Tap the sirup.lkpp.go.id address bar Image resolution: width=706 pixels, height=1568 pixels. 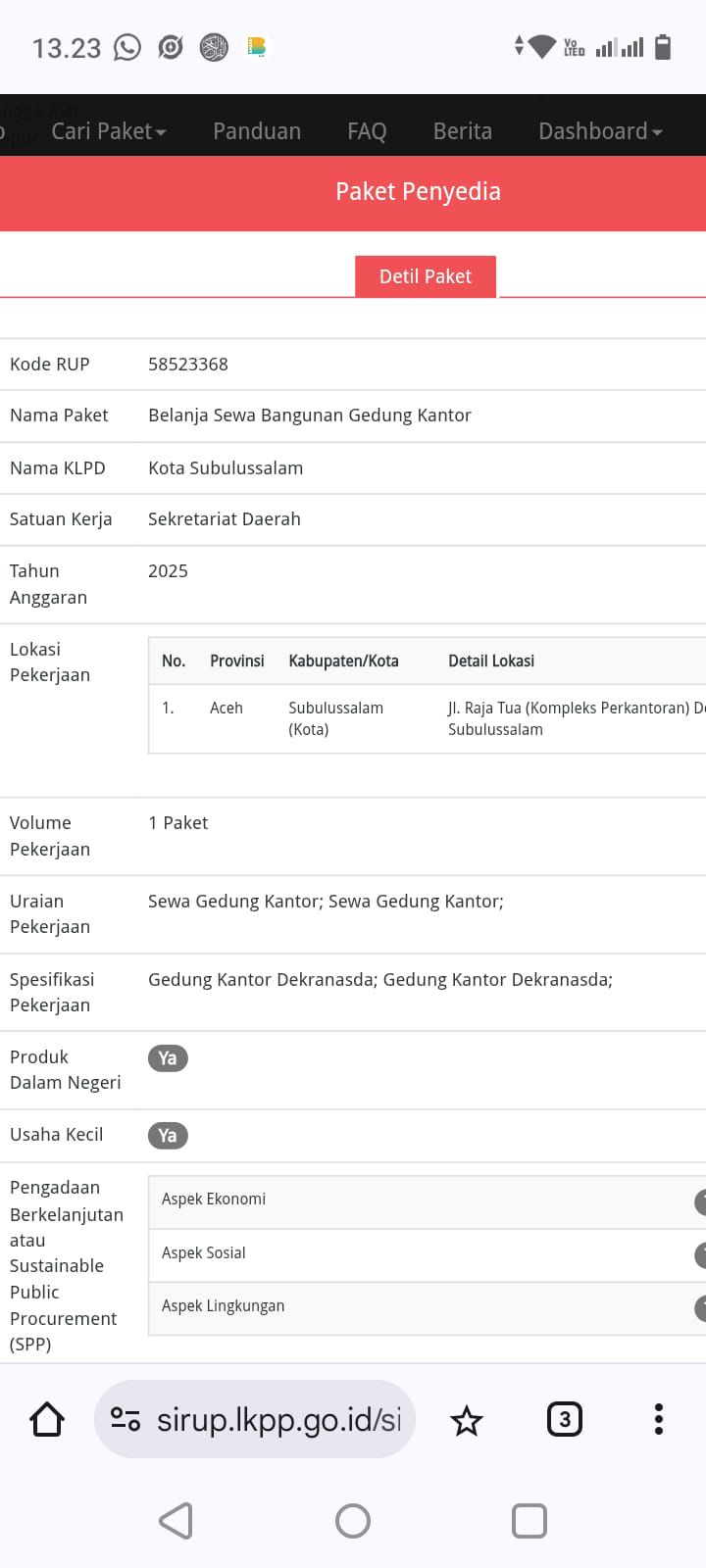[279, 1419]
